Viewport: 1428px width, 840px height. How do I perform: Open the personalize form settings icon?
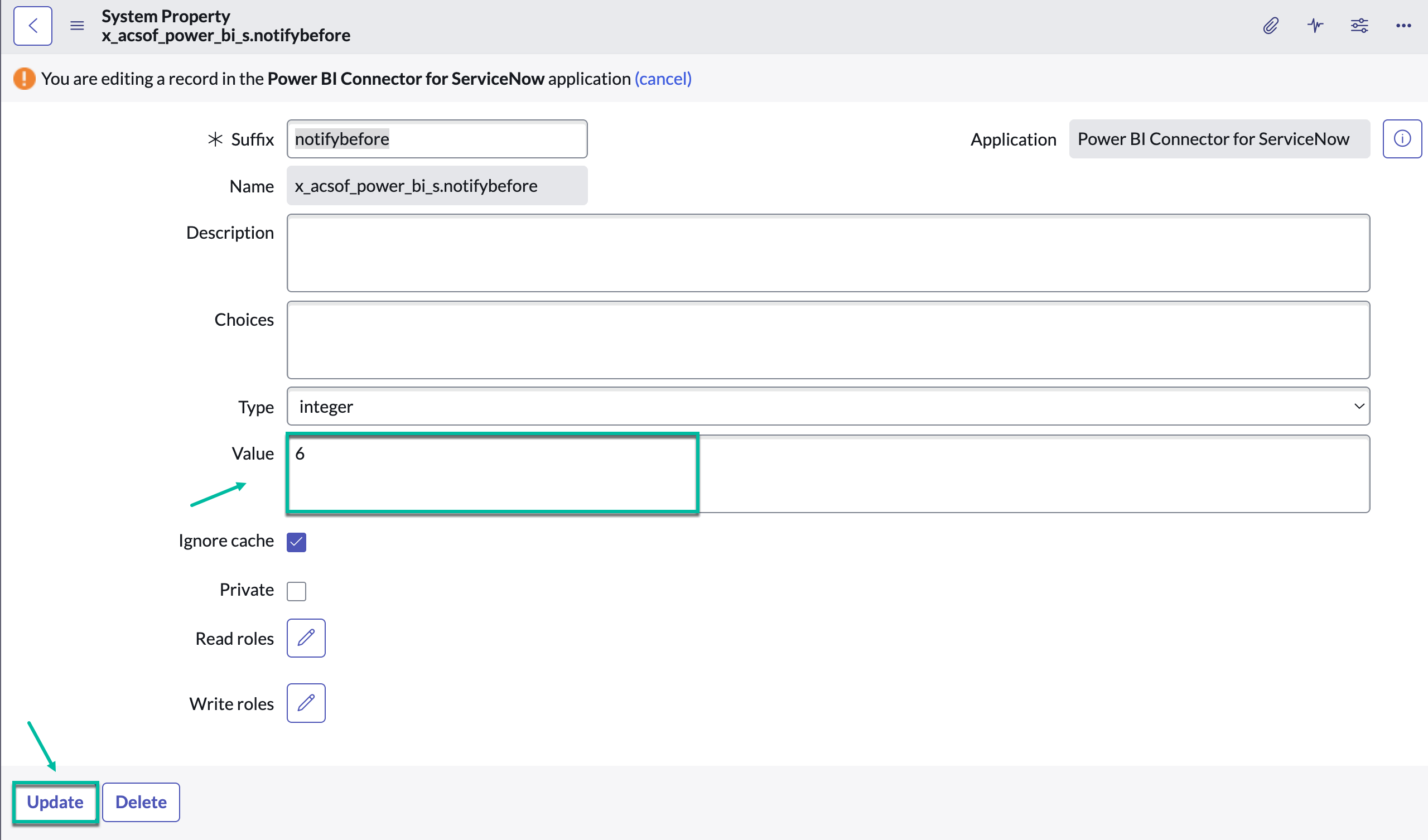(1358, 26)
